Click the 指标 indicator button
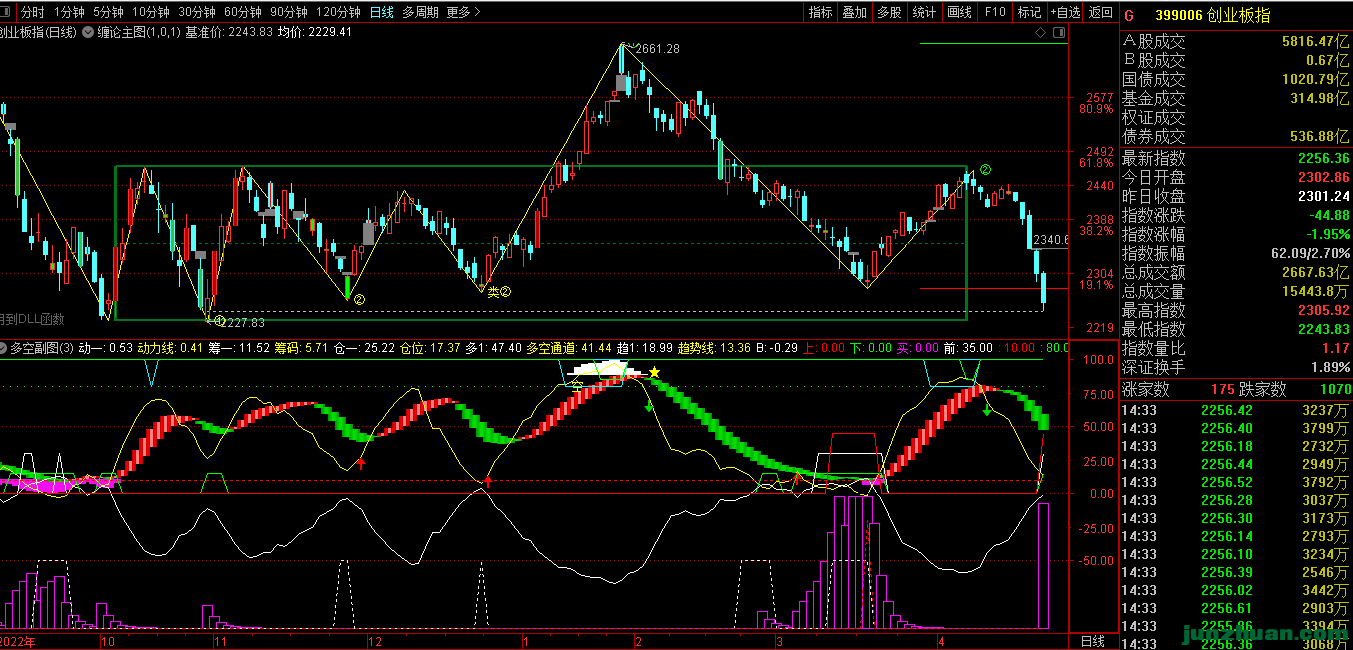The image size is (1353, 650). click(x=821, y=12)
